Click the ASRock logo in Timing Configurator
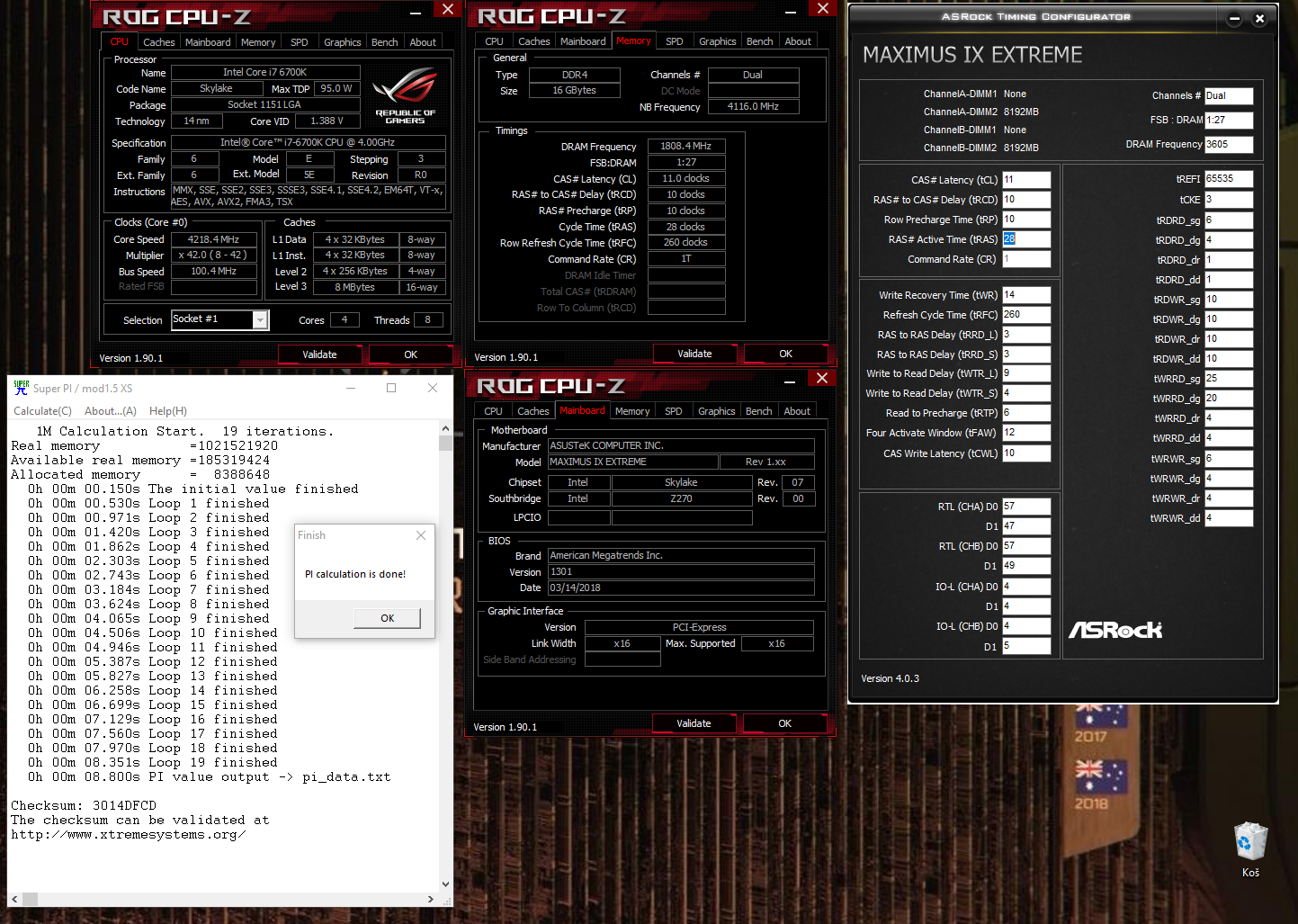Viewport: 1298px width, 924px height. coord(1114,630)
